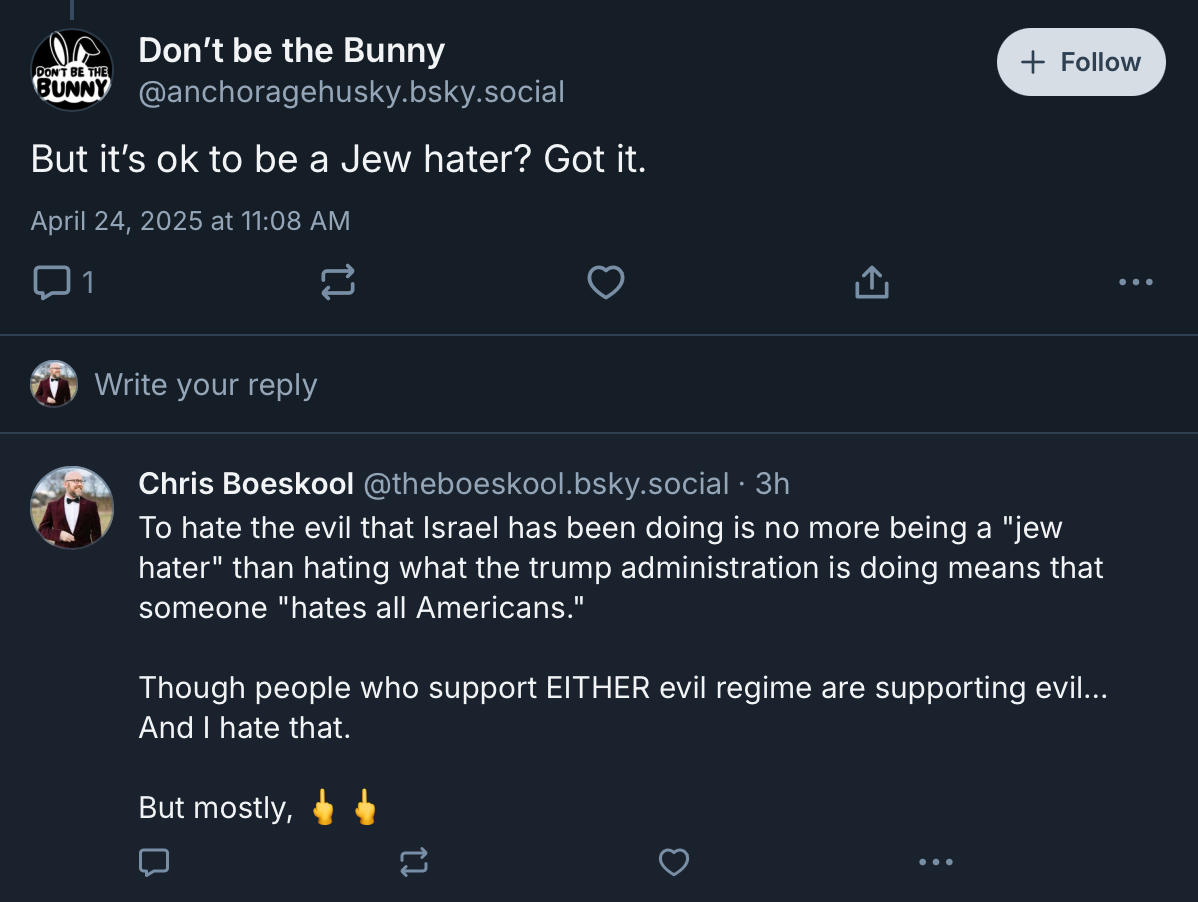Image resolution: width=1198 pixels, height=902 pixels.
Task: Open the @theboeskool.bsky.social handle
Action: pyautogui.click(x=545, y=484)
